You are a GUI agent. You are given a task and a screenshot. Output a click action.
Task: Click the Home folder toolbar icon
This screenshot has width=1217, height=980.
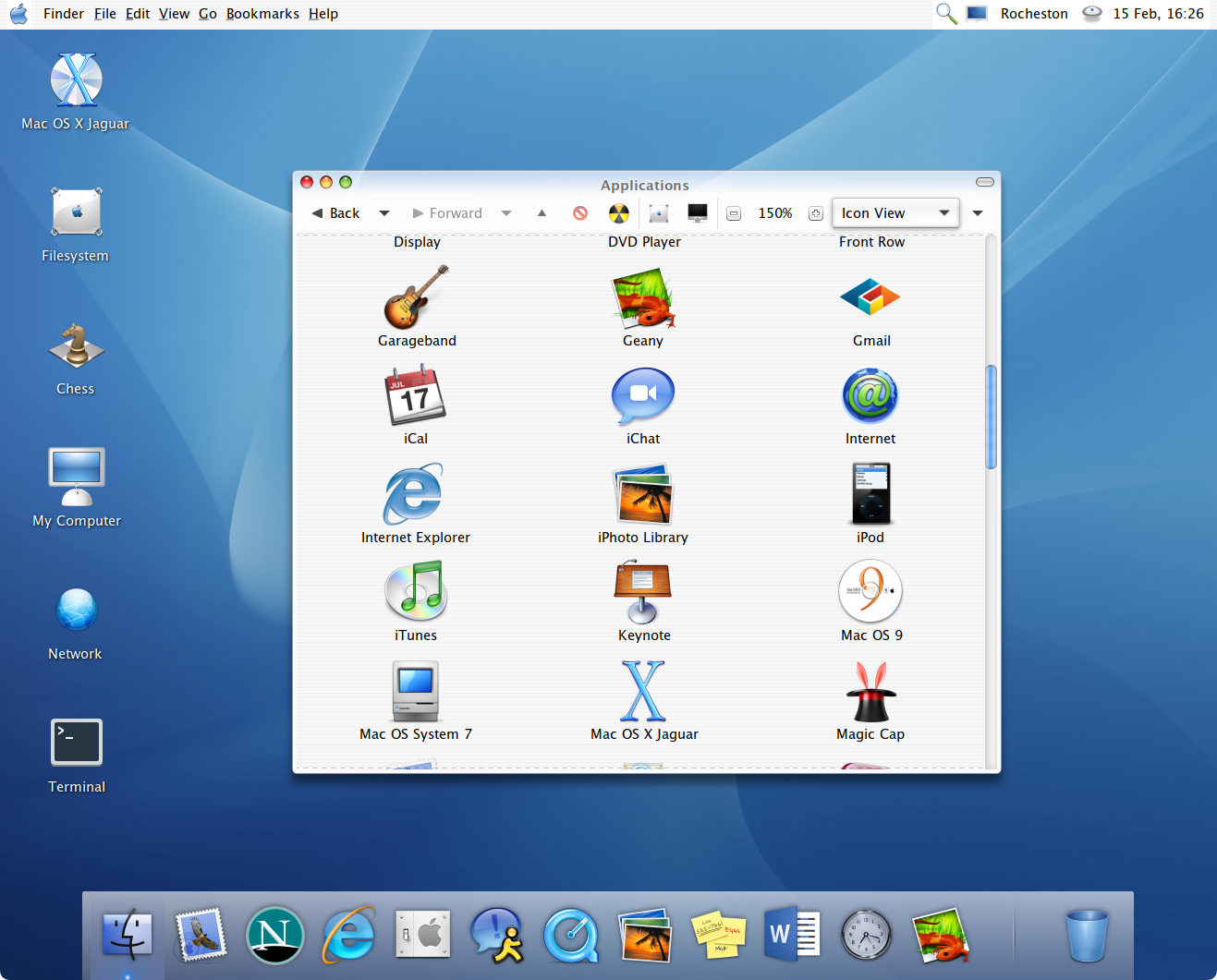659,213
